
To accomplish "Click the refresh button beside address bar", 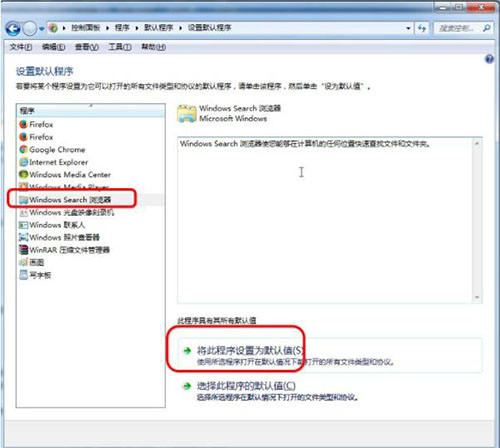I will [422, 28].
